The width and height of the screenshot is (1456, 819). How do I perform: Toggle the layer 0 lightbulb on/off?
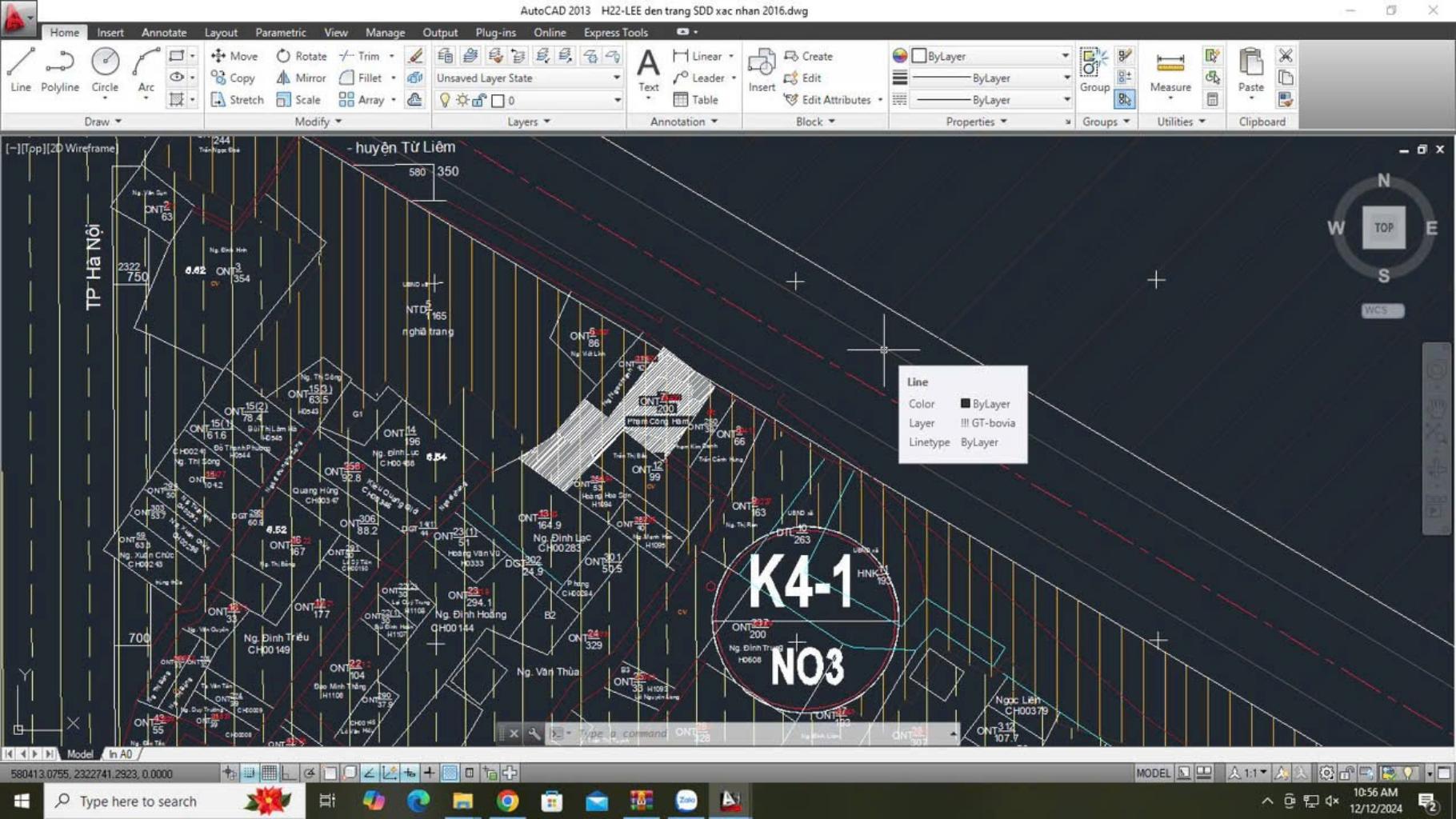[445, 100]
